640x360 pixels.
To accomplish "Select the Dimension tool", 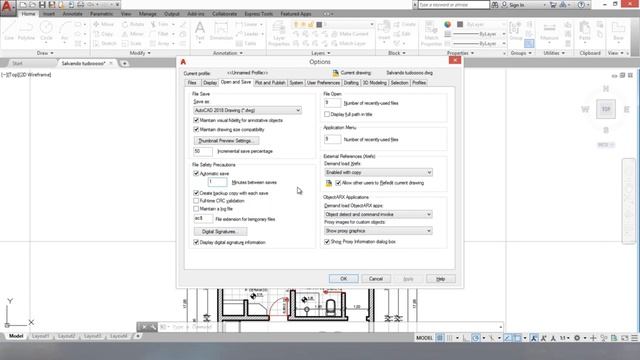I will click(x=221, y=31).
